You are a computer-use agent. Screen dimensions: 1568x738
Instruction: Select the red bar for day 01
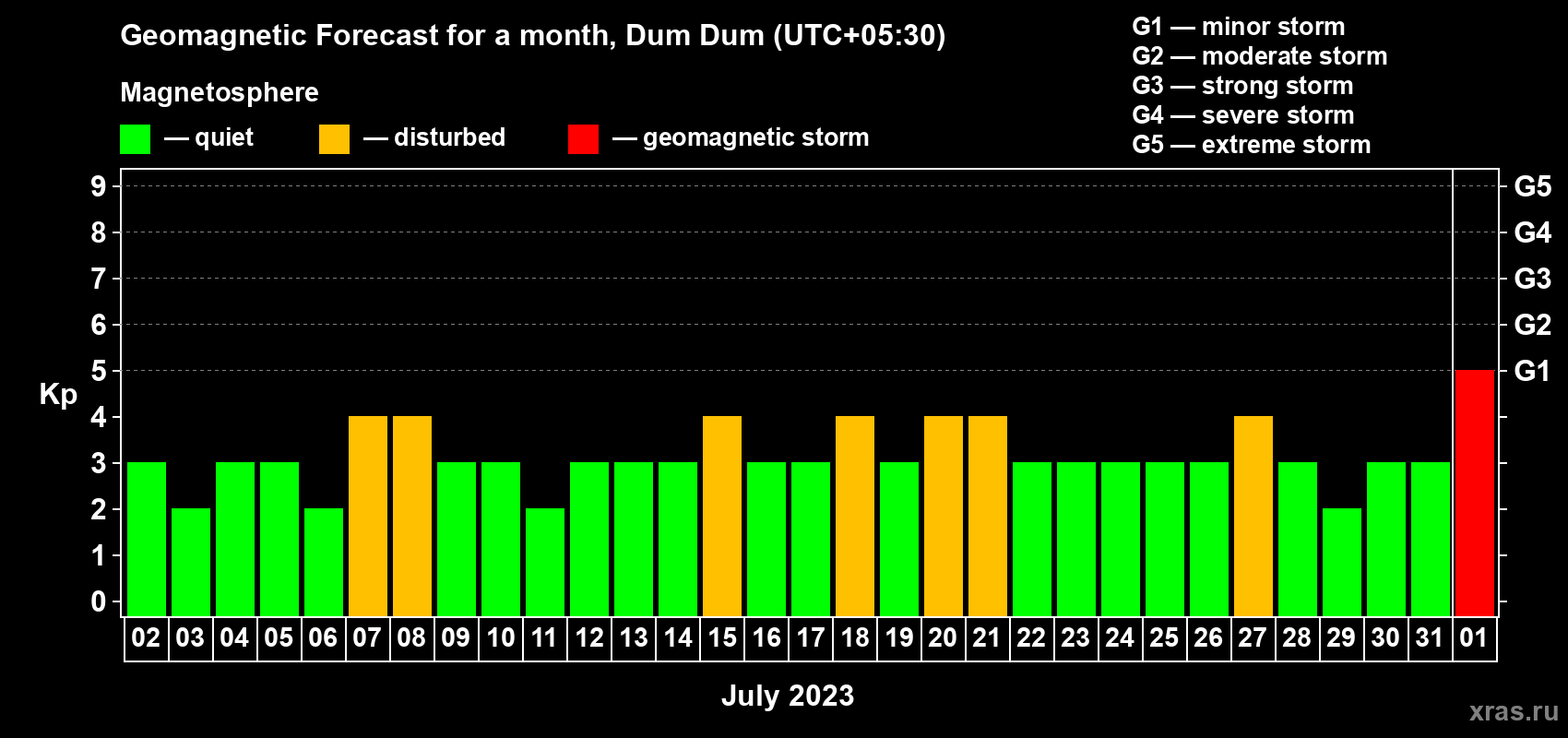click(1475, 493)
